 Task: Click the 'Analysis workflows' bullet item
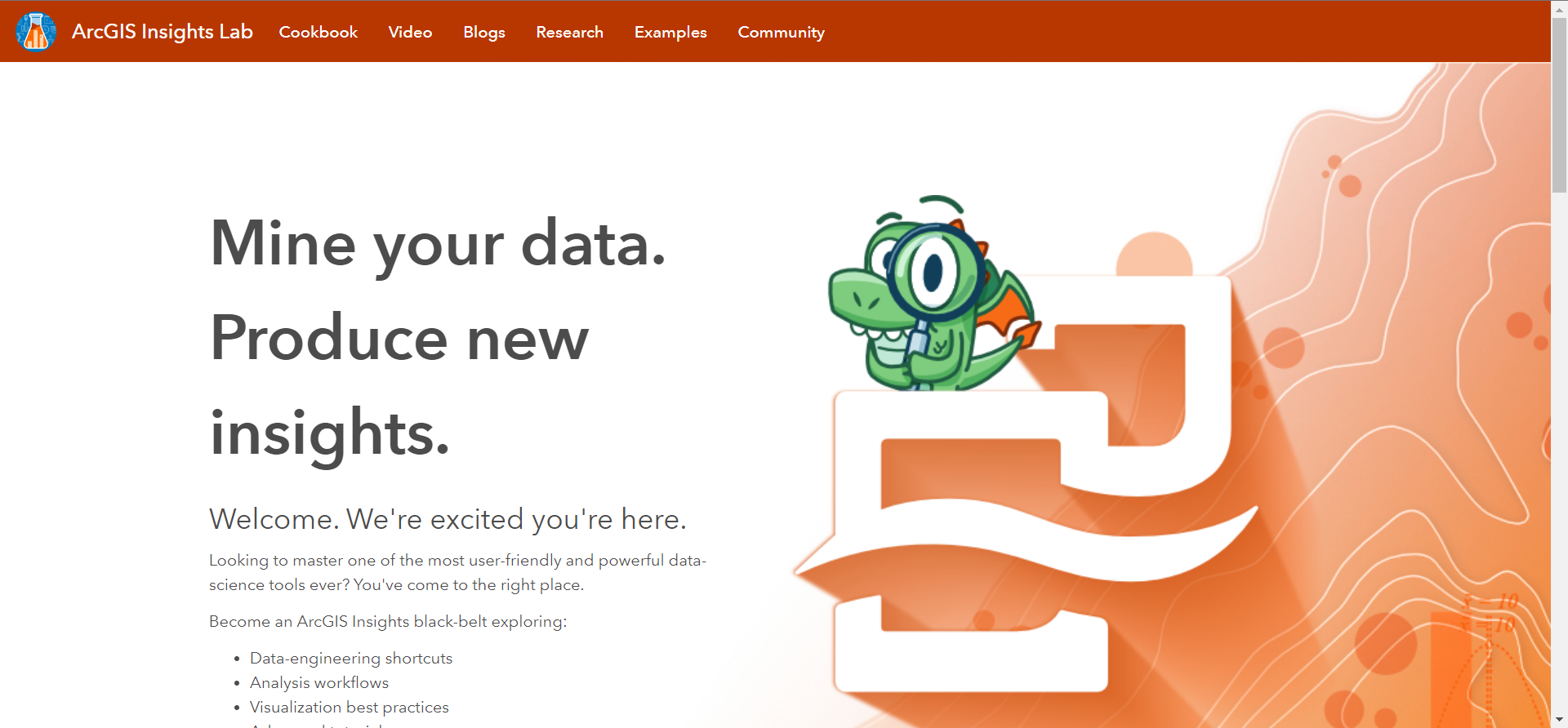319,682
